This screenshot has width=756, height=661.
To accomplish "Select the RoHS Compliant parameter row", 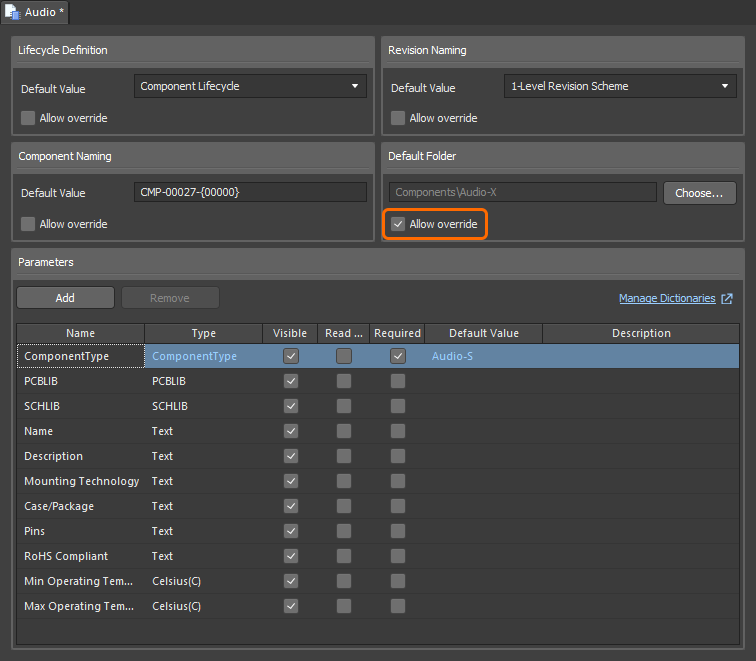I will (x=66, y=556).
